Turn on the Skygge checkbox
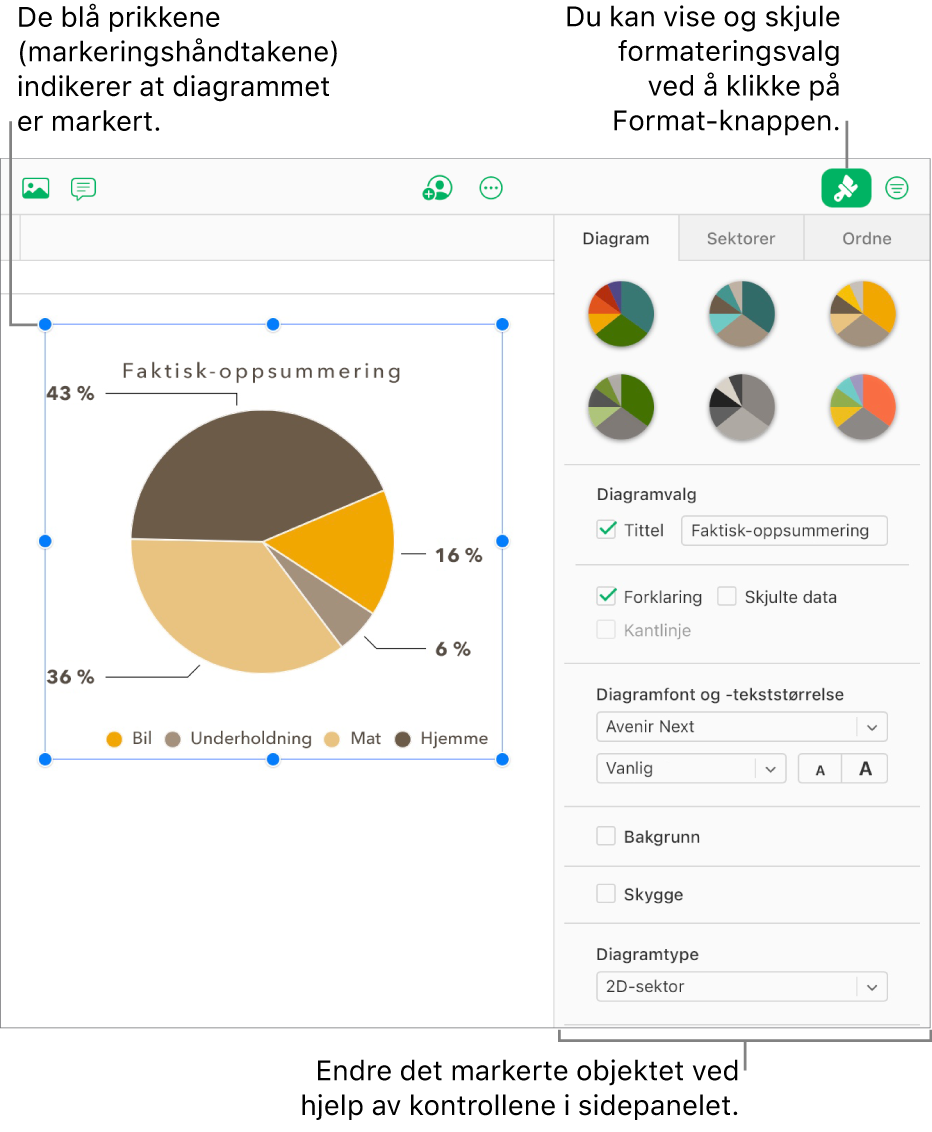 (606, 894)
